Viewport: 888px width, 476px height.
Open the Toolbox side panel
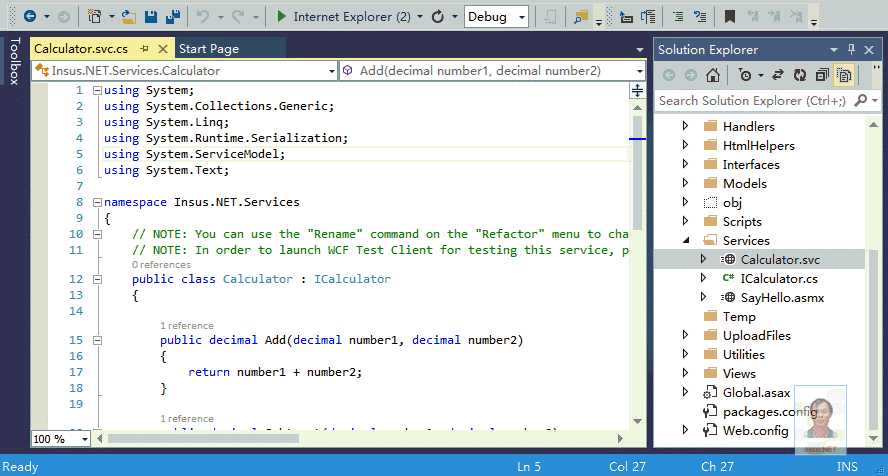[15, 61]
